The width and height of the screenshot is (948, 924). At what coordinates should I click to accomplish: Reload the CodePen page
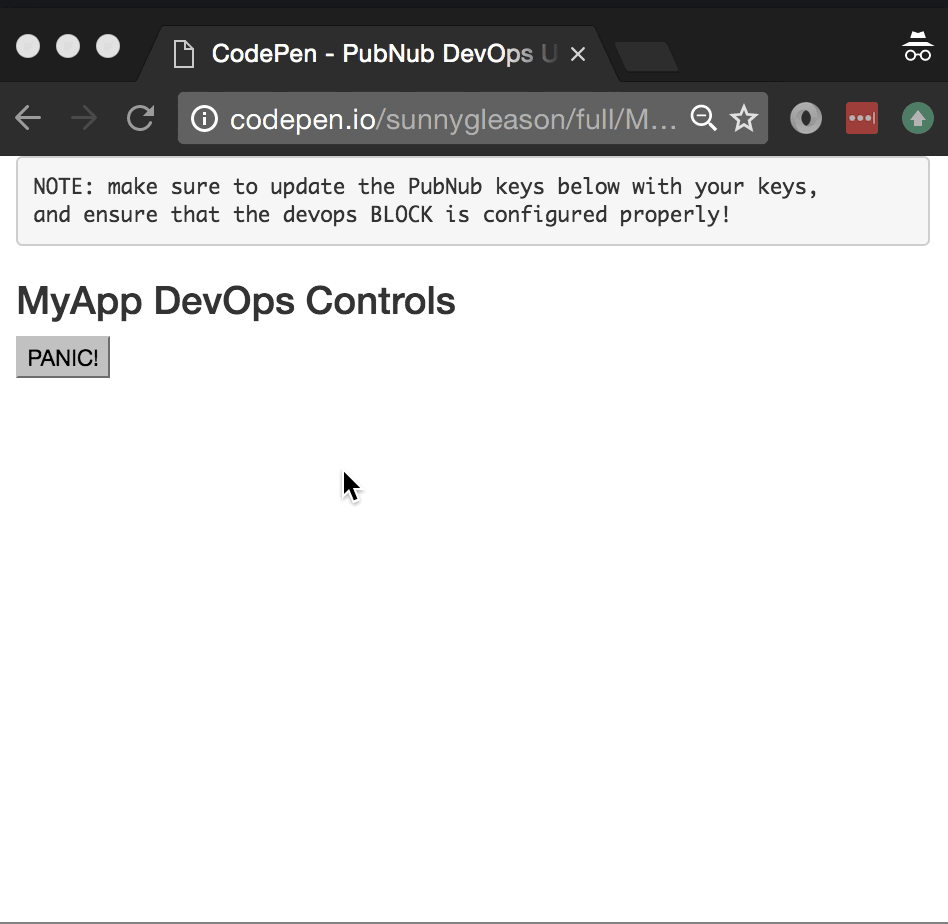(x=140, y=119)
